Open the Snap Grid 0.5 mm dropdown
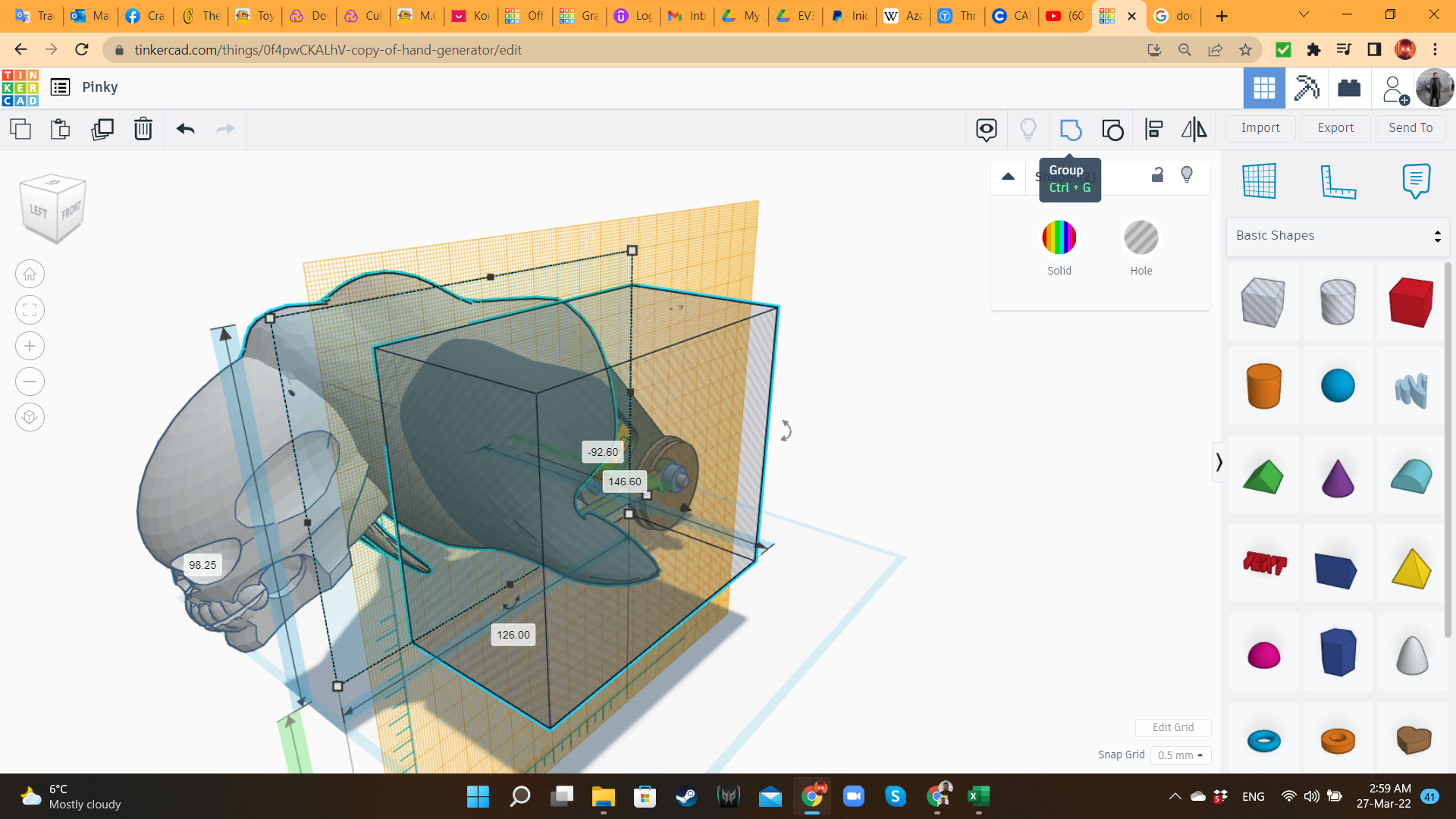The height and width of the screenshot is (819, 1456). (x=1180, y=755)
